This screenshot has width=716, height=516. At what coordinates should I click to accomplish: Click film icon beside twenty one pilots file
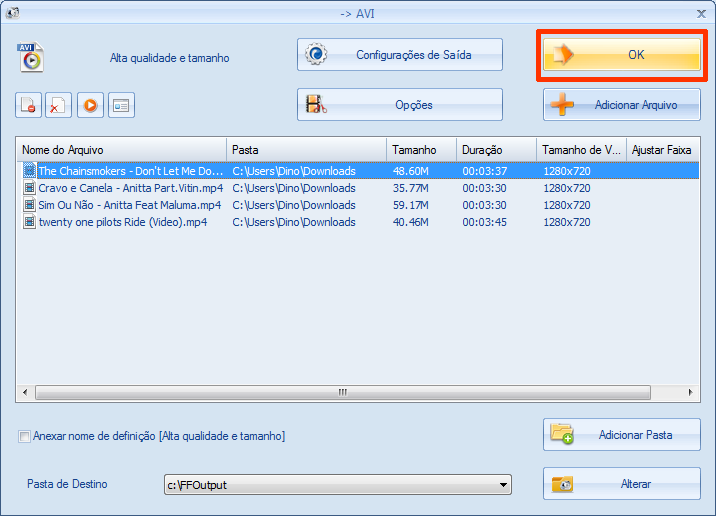click(29, 222)
